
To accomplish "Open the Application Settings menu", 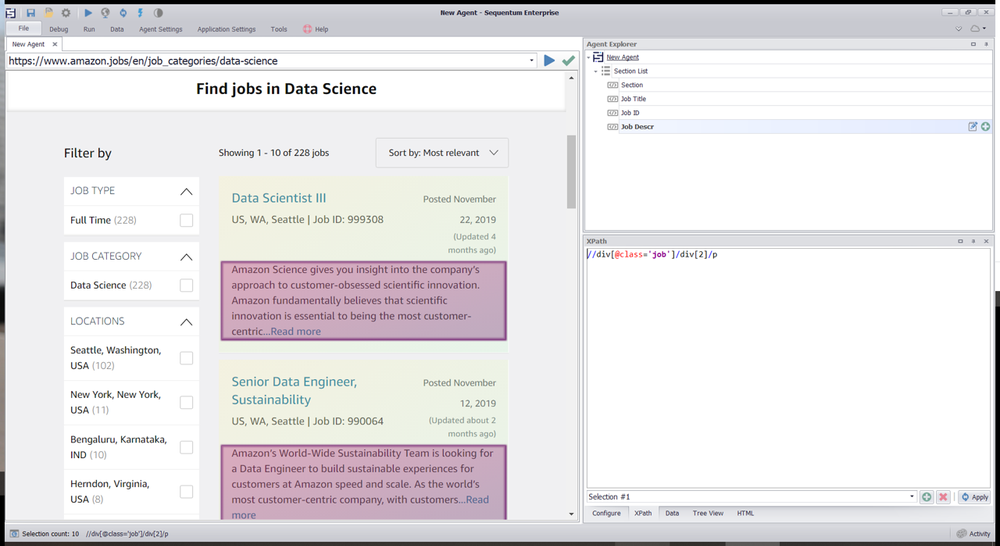I will (x=226, y=29).
